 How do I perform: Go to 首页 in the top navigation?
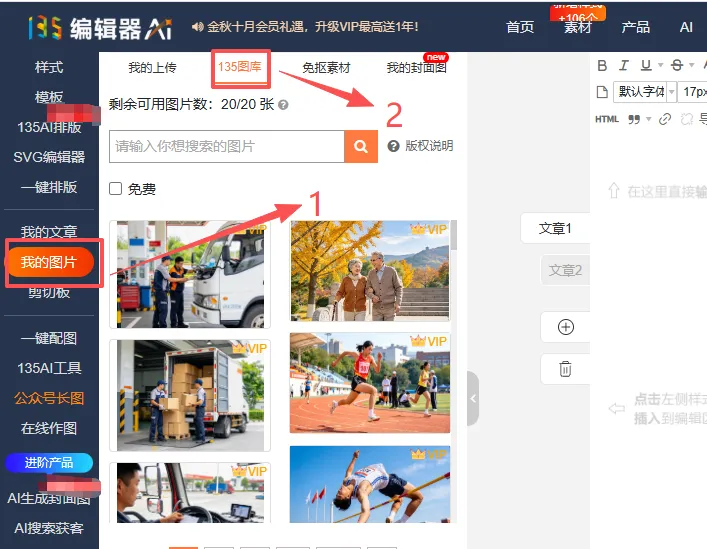pyautogui.click(x=520, y=27)
